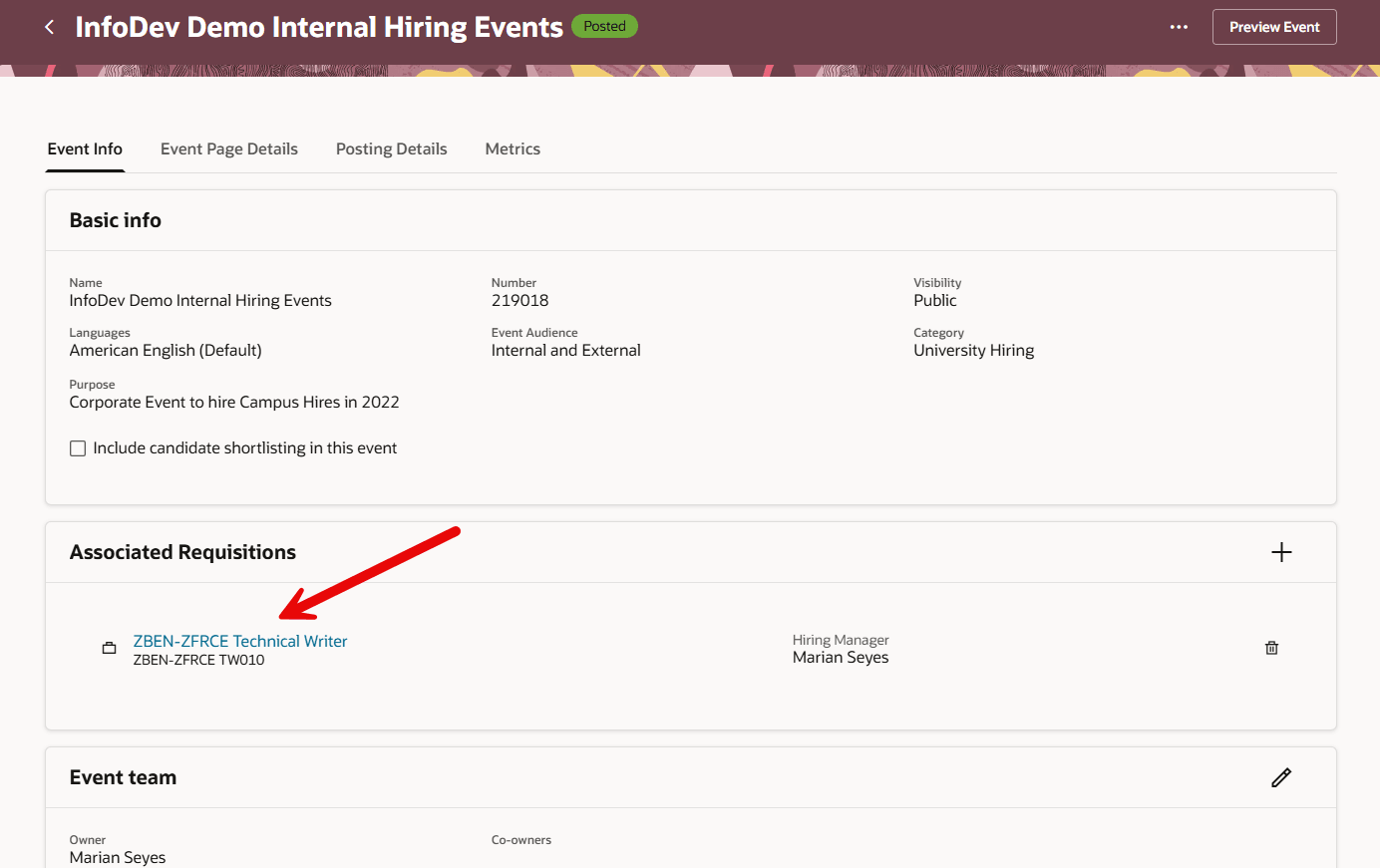The width and height of the screenshot is (1380, 868).
Task: Switch to the Event Info tab
Action: coord(85,149)
